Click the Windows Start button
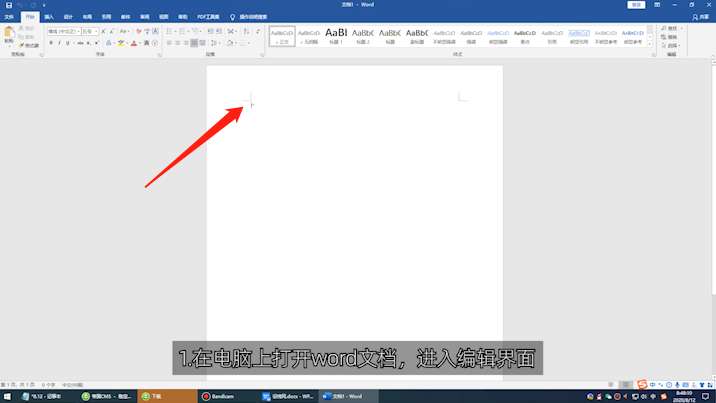The image size is (716, 403). pos(8,396)
